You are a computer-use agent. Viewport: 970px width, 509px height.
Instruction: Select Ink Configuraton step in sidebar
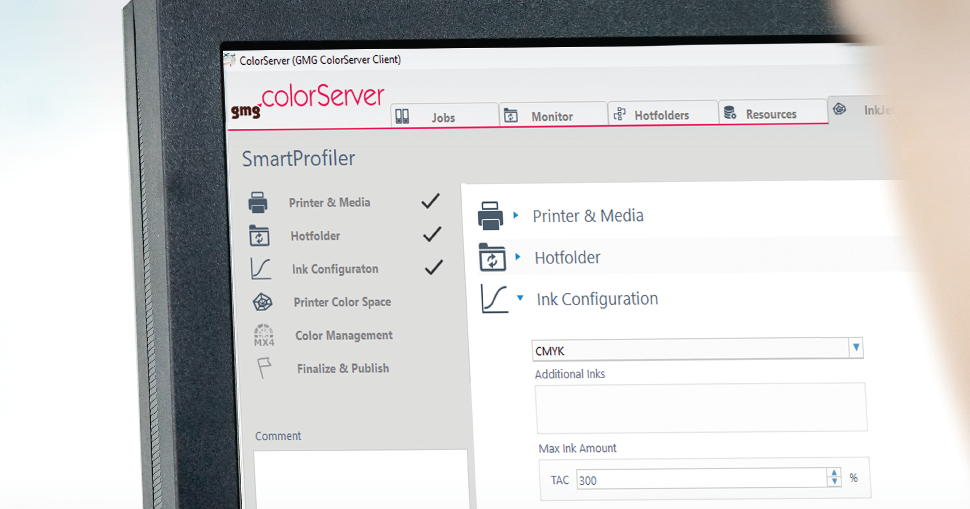335,269
